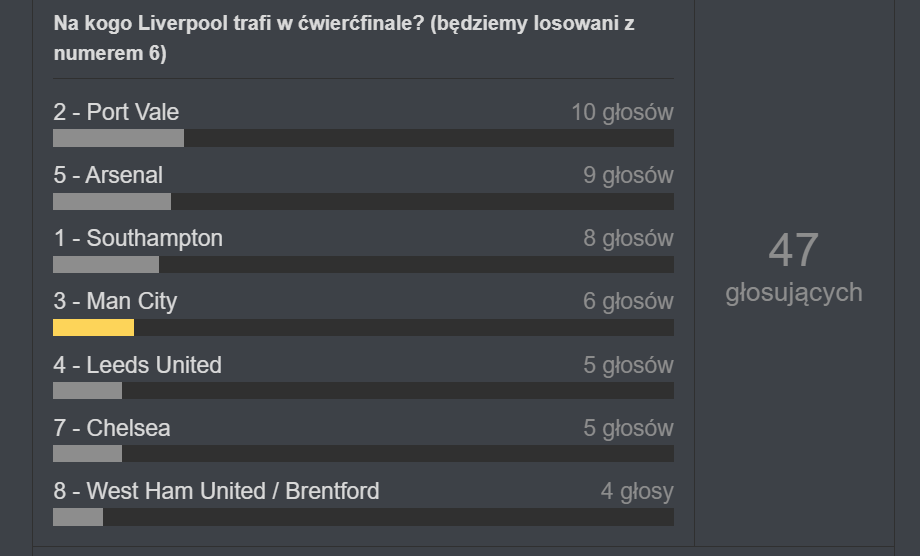Image resolution: width=920 pixels, height=556 pixels.
Task: View the "6 głosów" count for Man City
Action: (628, 301)
